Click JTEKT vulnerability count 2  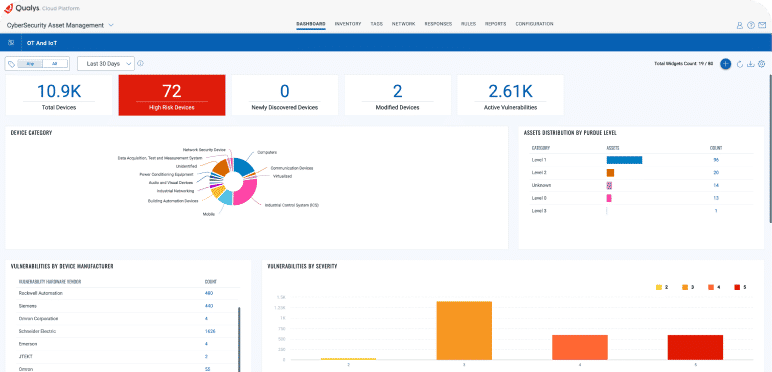(206, 357)
